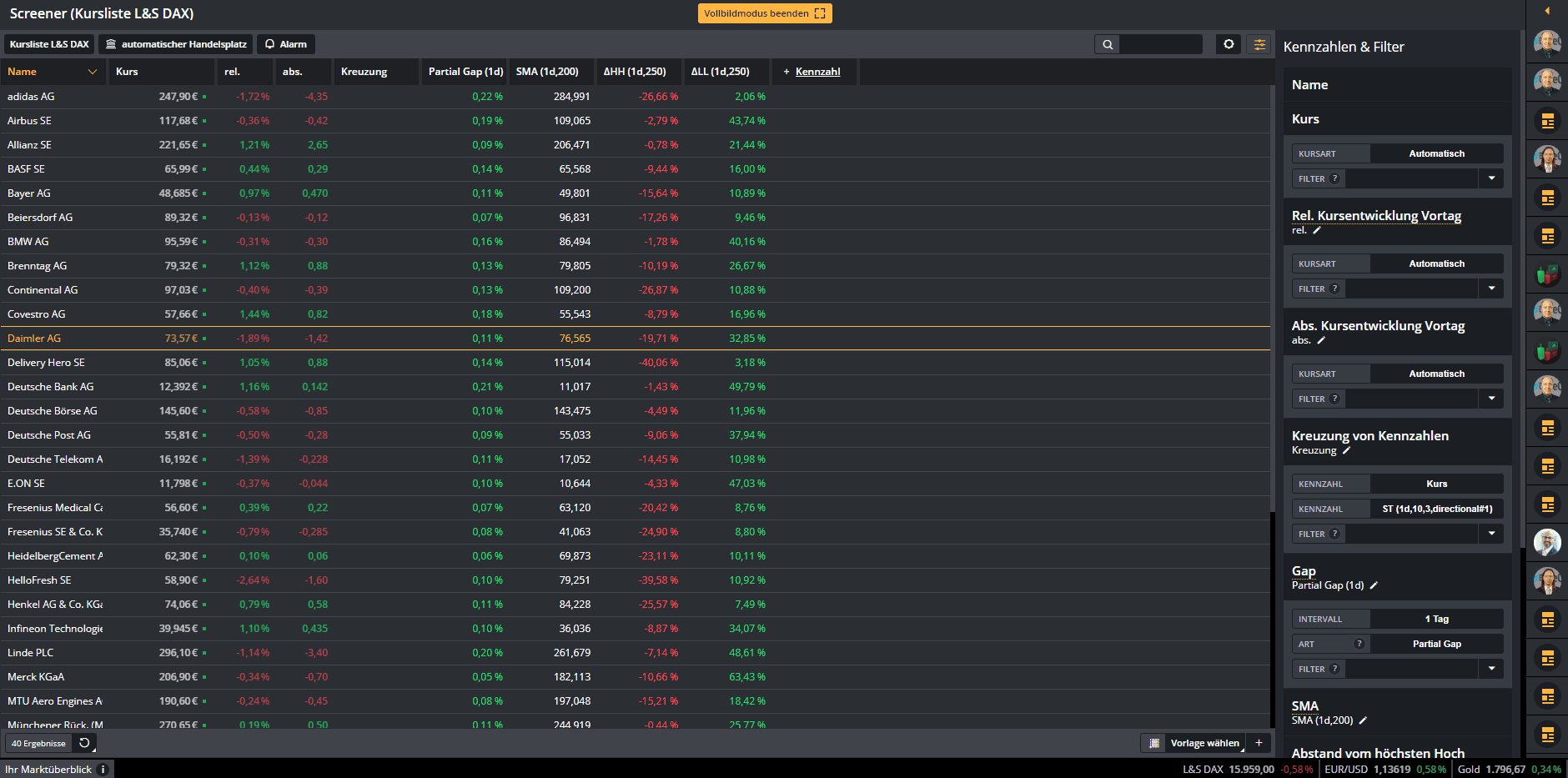Open filter help under Kreuzung von Kennzahlen
The image size is (1568, 778).
tap(1334, 534)
